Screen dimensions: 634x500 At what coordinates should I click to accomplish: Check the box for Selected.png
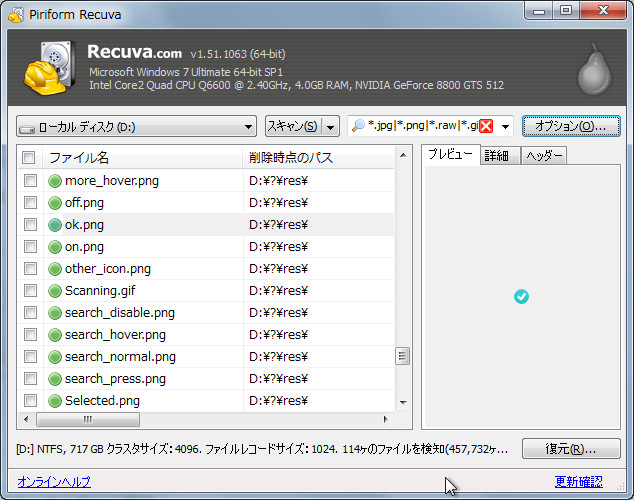coord(30,400)
